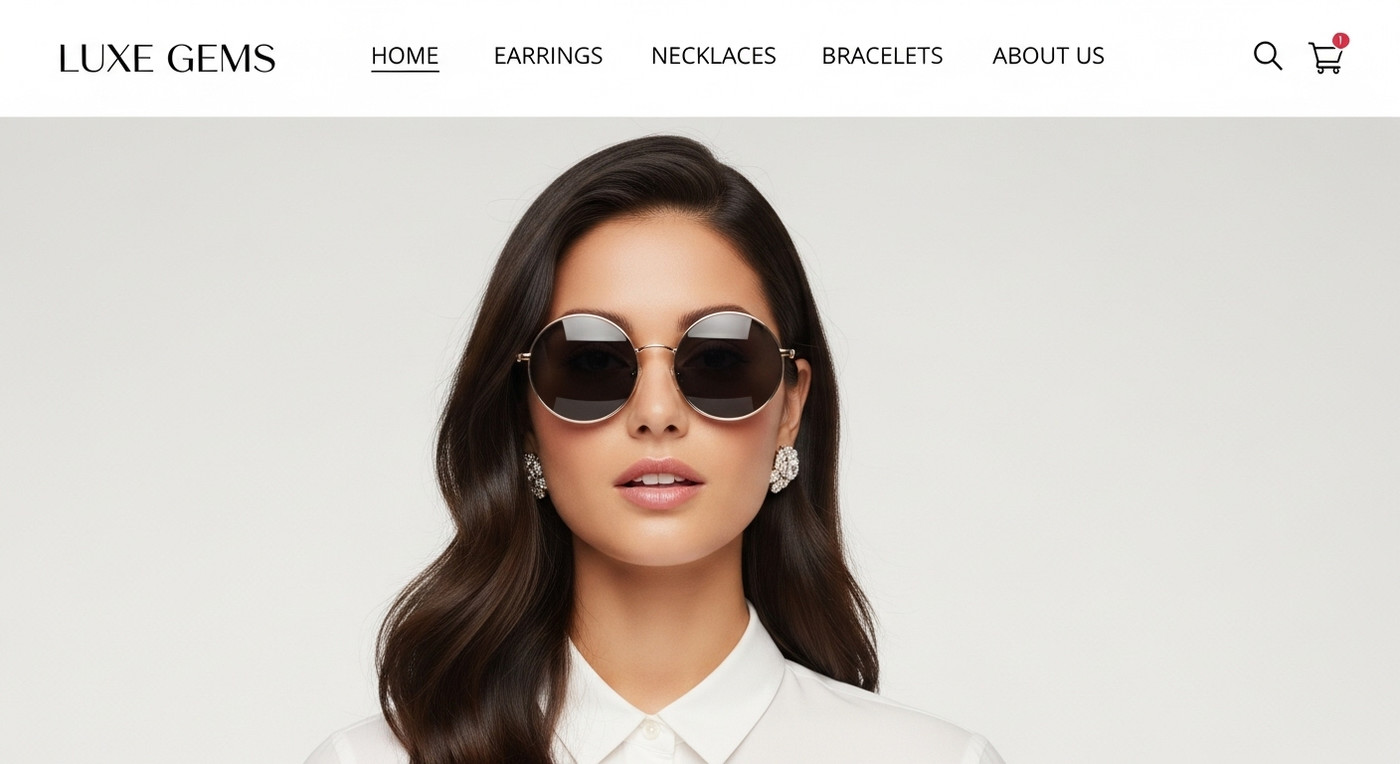This screenshot has height=764, width=1400.
Task: Click the model's round sunglasses in hero image
Action: pos(655,366)
